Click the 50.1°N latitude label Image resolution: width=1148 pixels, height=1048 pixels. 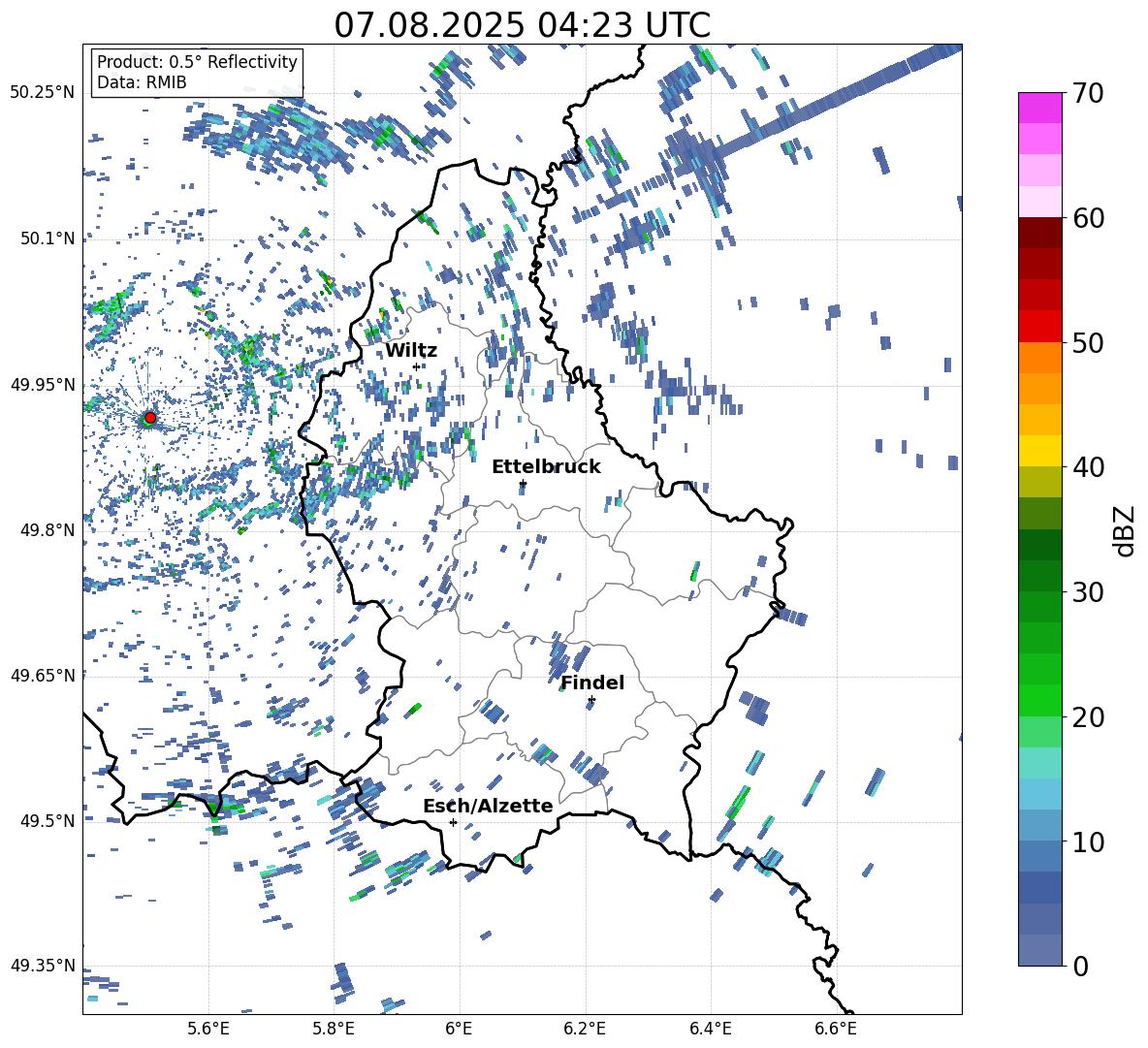click(x=48, y=238)
